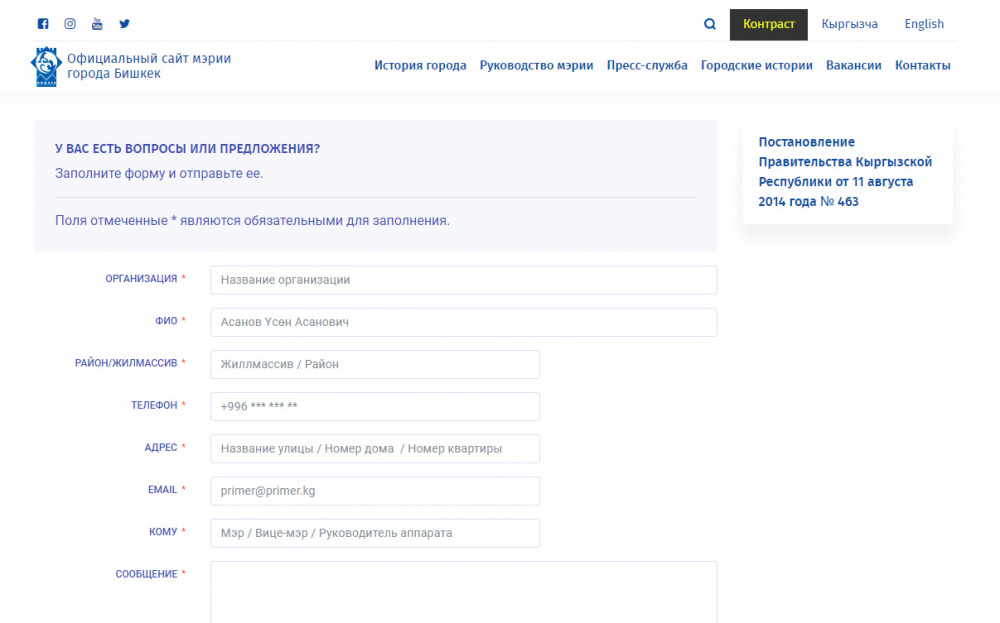The width and height of the screenshot is (1000, 623).
Task: Click the ФИО input field
Action: [462, 322]
